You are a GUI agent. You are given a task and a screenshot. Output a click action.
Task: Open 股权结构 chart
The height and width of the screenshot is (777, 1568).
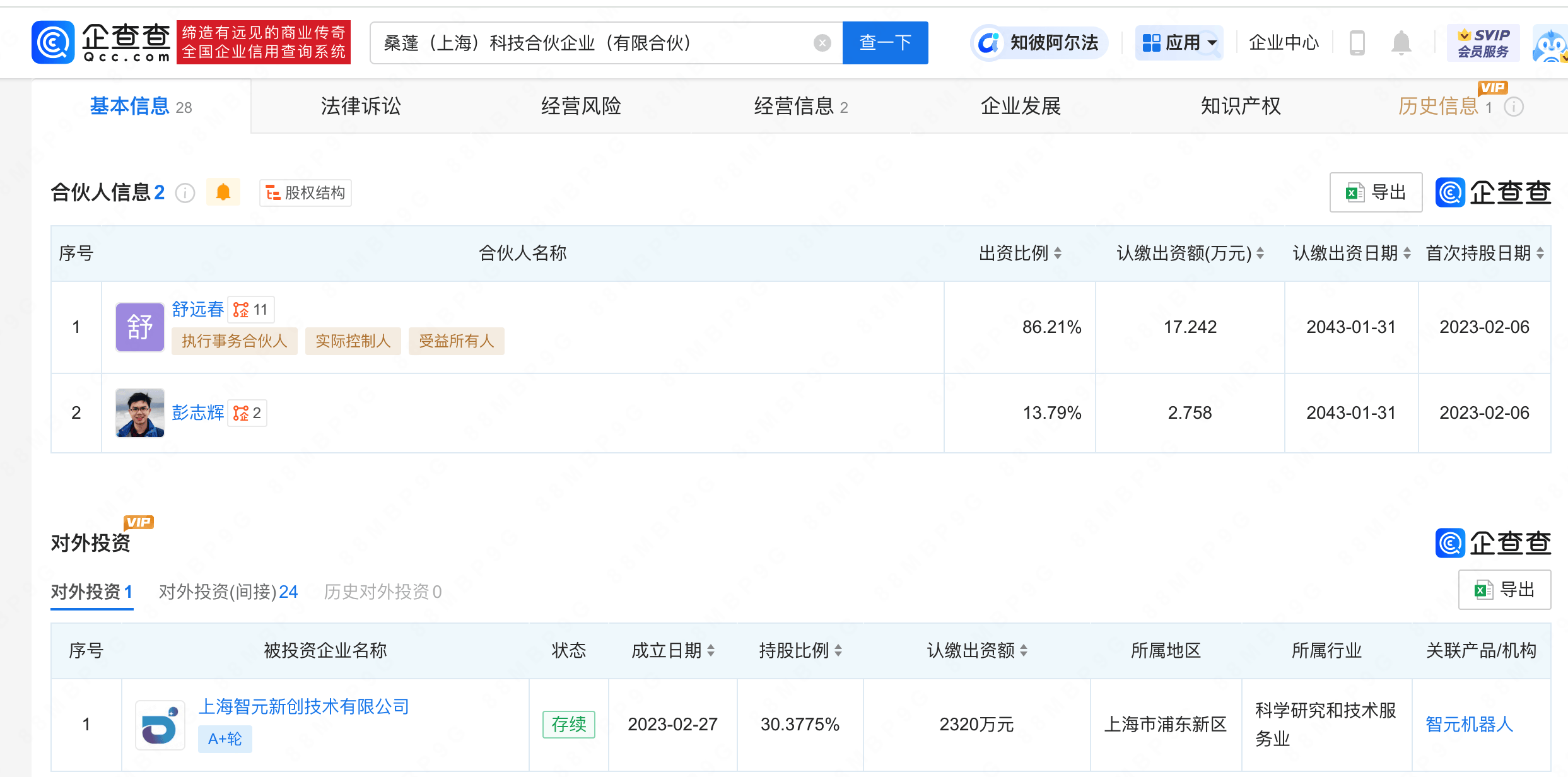305,192
